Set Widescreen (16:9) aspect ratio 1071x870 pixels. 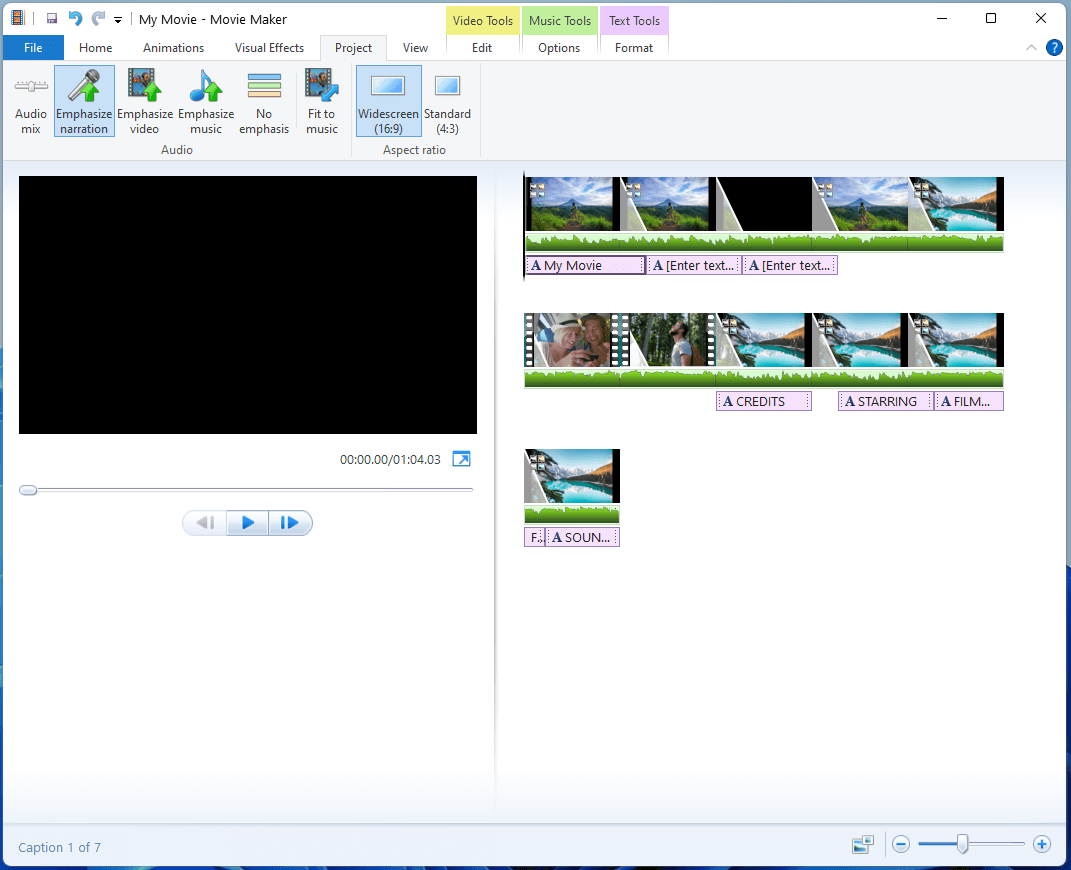coord(388,101)
